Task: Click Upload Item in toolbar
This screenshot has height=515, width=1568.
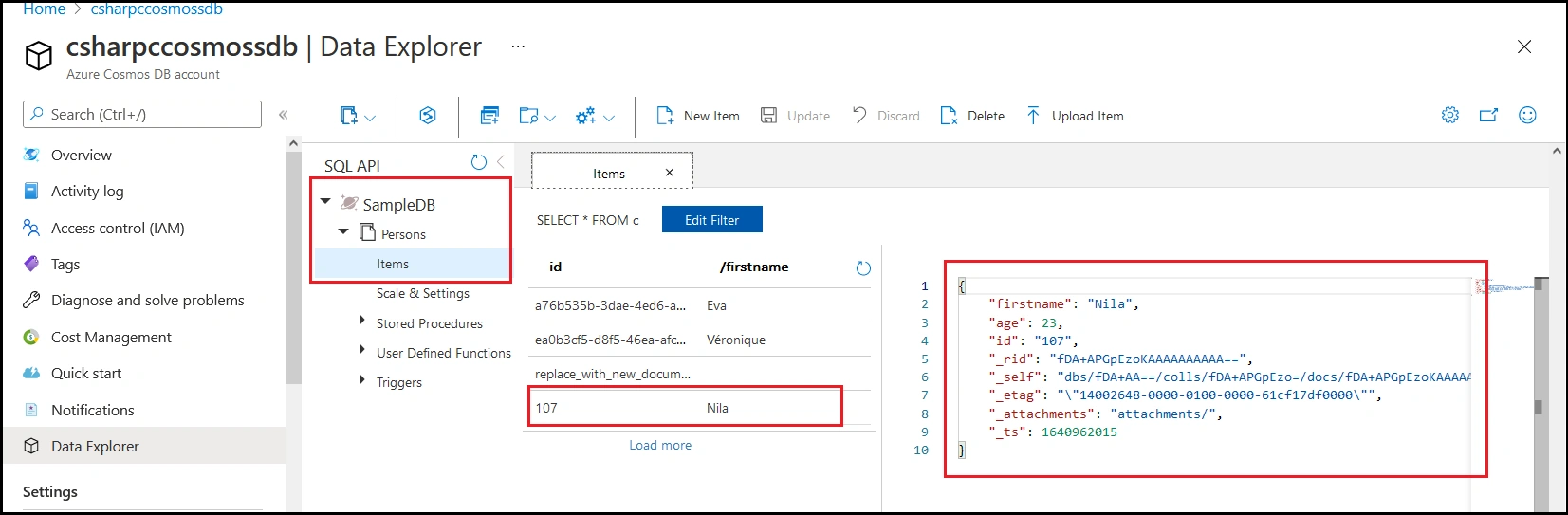Action: point(1075,116)
